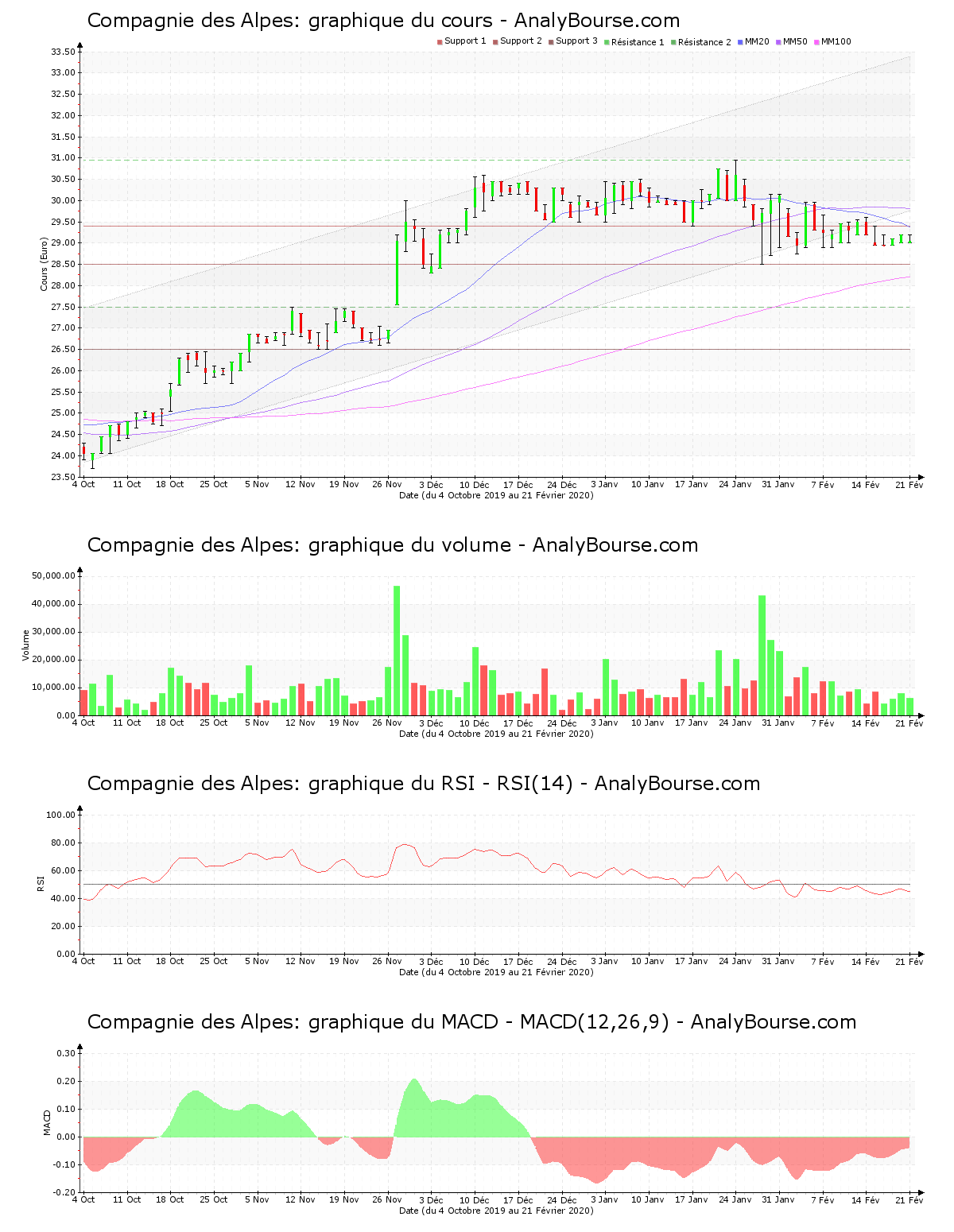Click the MM20 legend color square
954x1232 pixels.
tap(740, 42)
